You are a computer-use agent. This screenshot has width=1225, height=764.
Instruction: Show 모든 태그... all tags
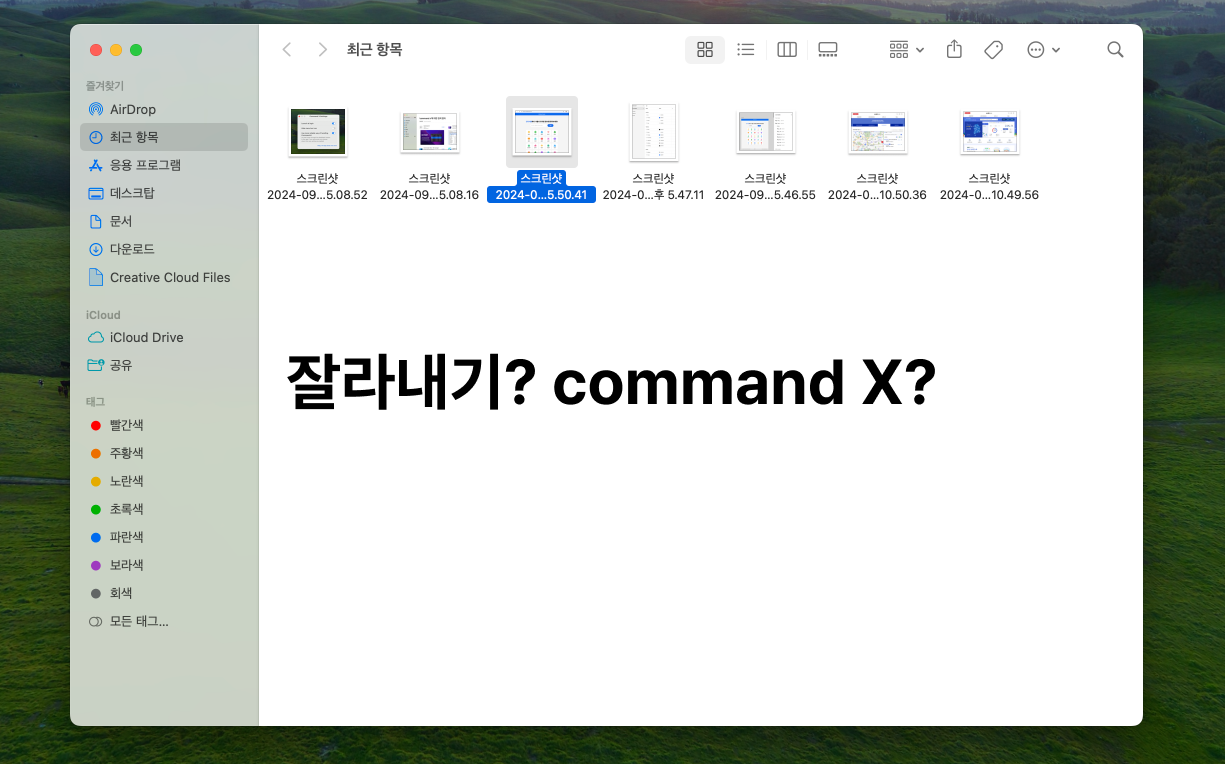(x=164, y=621)
